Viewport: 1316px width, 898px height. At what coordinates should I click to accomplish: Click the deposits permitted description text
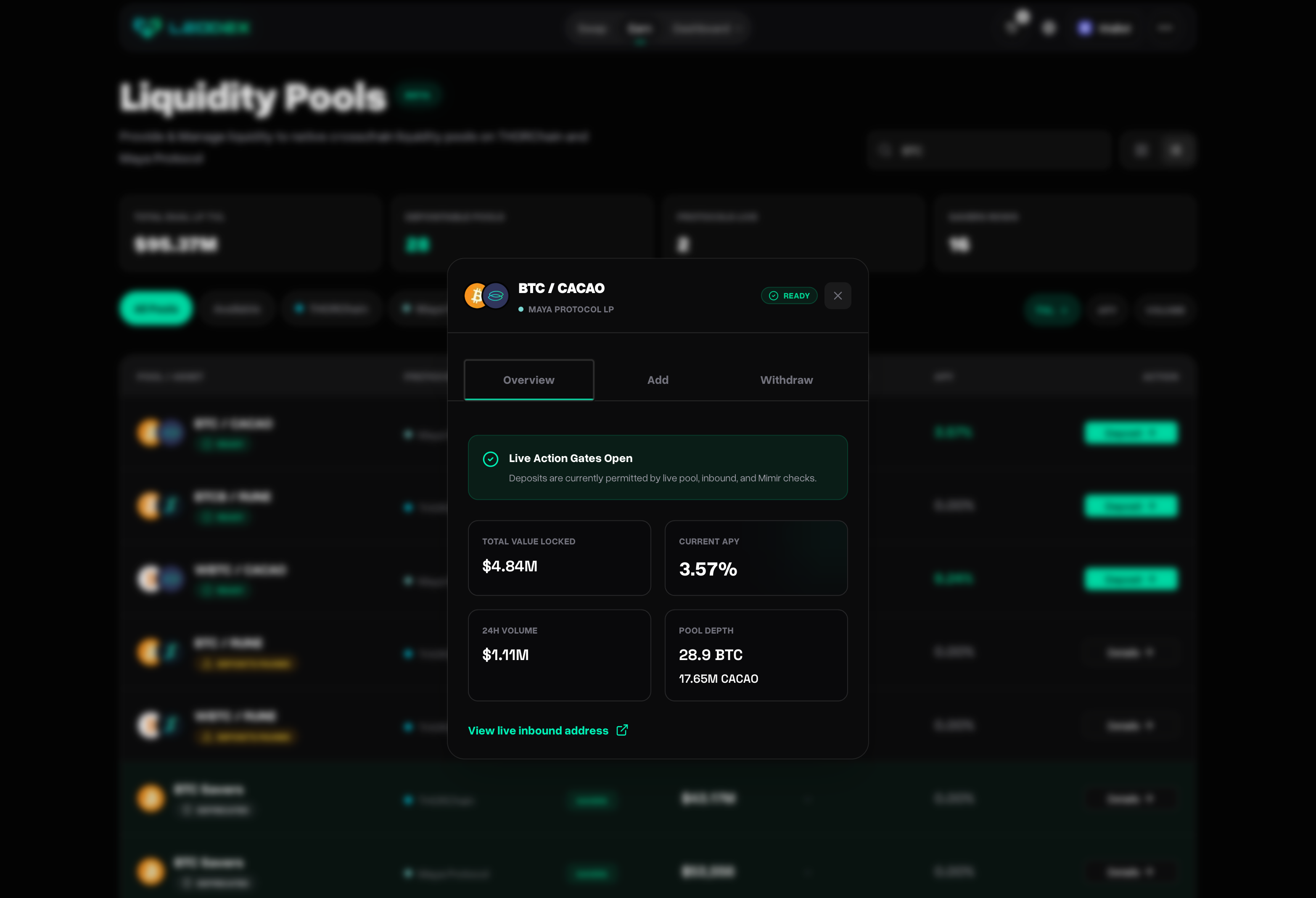663,478
